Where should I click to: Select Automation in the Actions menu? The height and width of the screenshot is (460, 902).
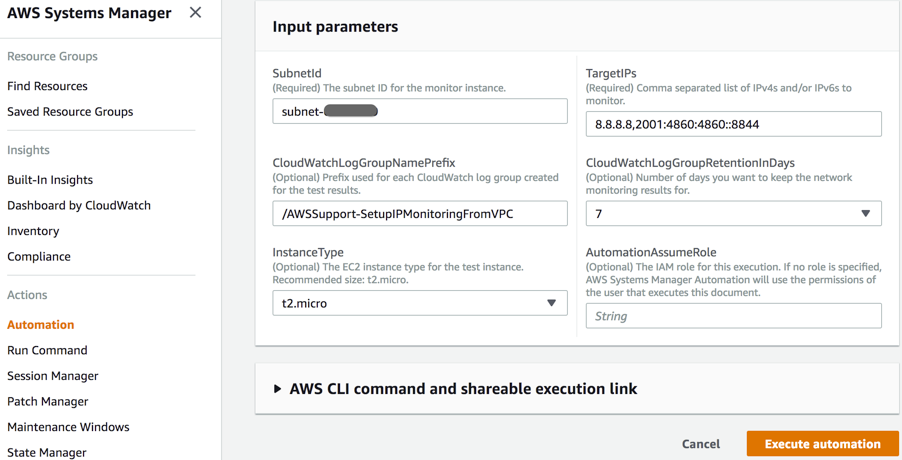coord(41,325)
